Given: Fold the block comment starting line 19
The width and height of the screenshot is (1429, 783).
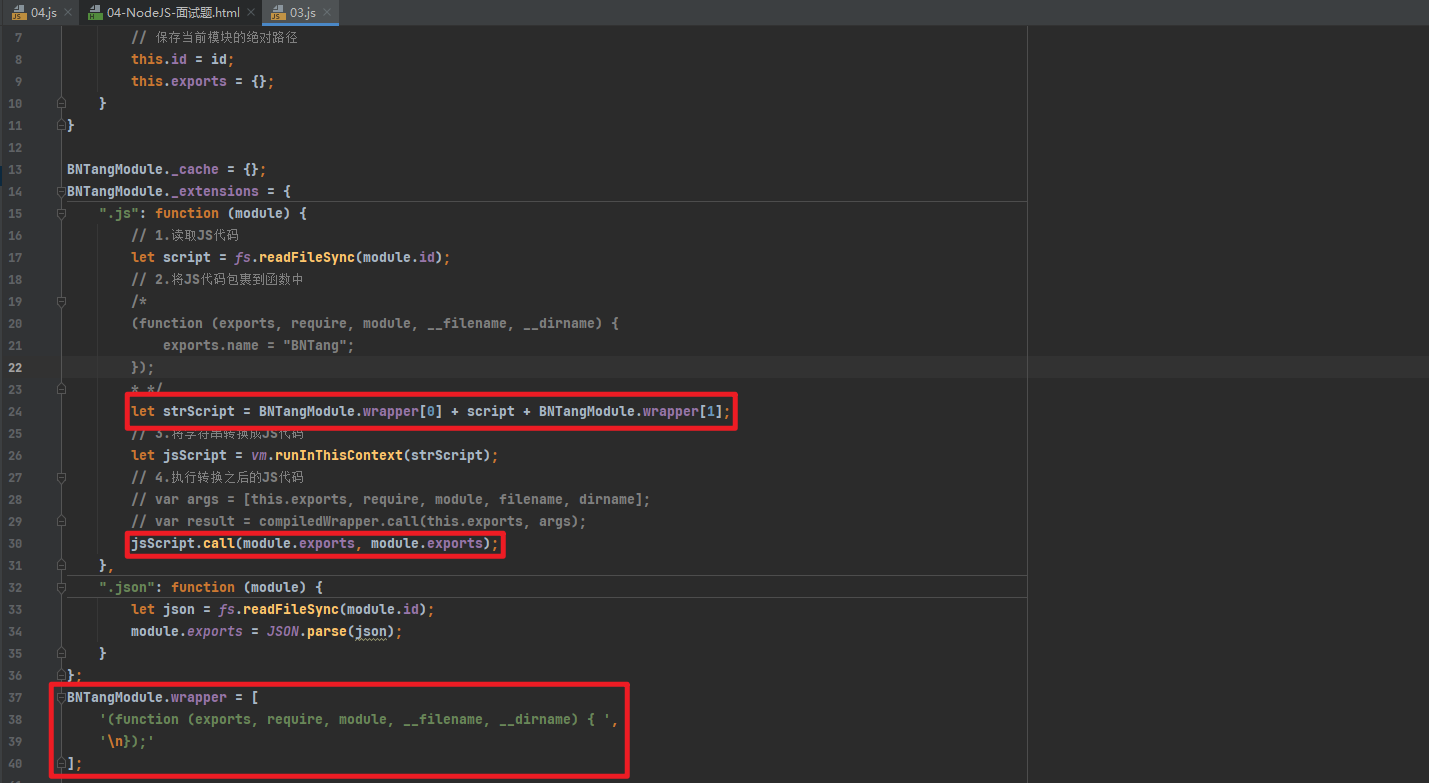Looking at the screenshot, I should click(61, 301).
